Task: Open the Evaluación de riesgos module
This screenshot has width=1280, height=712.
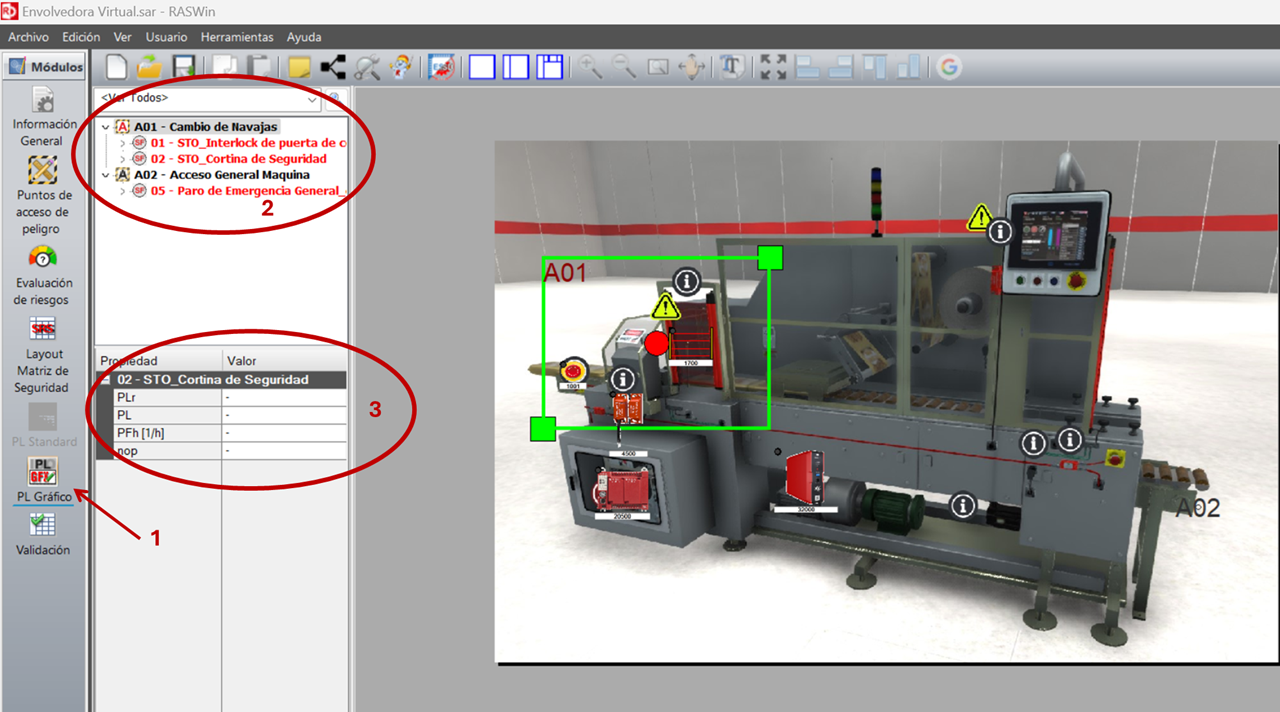Action: [43, 275]
